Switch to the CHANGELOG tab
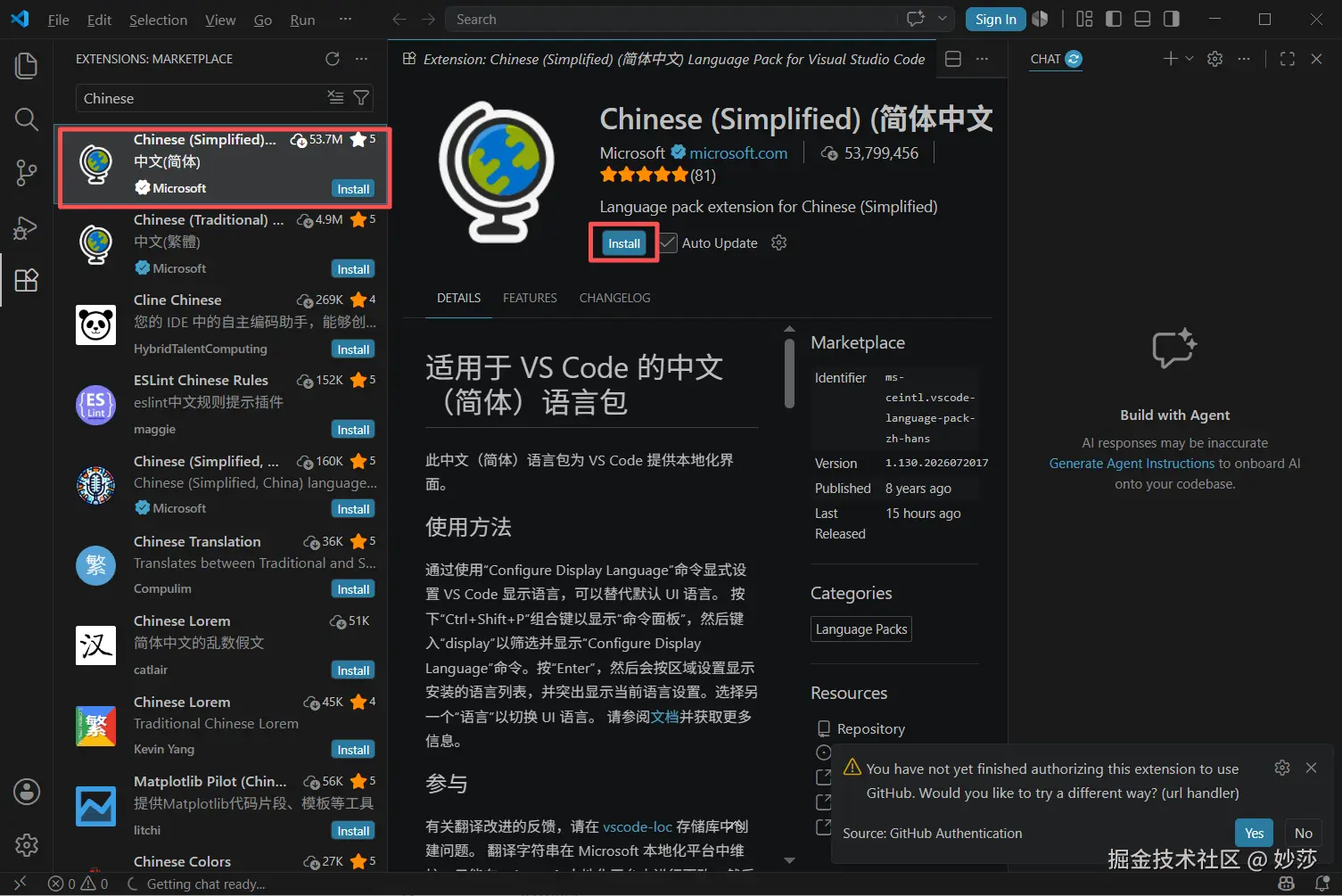This screenshot has width=1342, height=896. coord(614,298)
